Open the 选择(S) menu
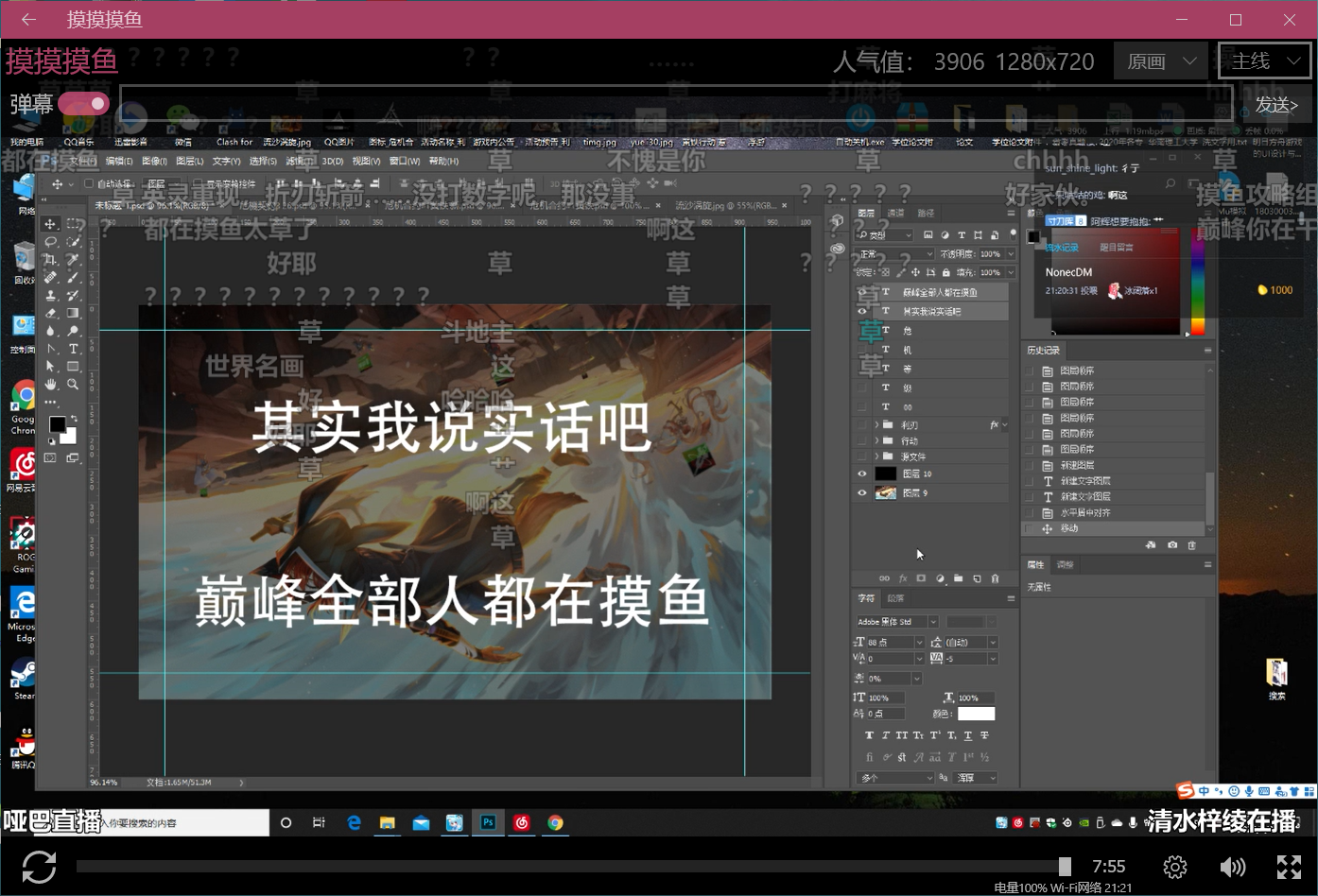The height and width of the screenshot is (896, 1318). pyautogui.click(x=263, y=162)
